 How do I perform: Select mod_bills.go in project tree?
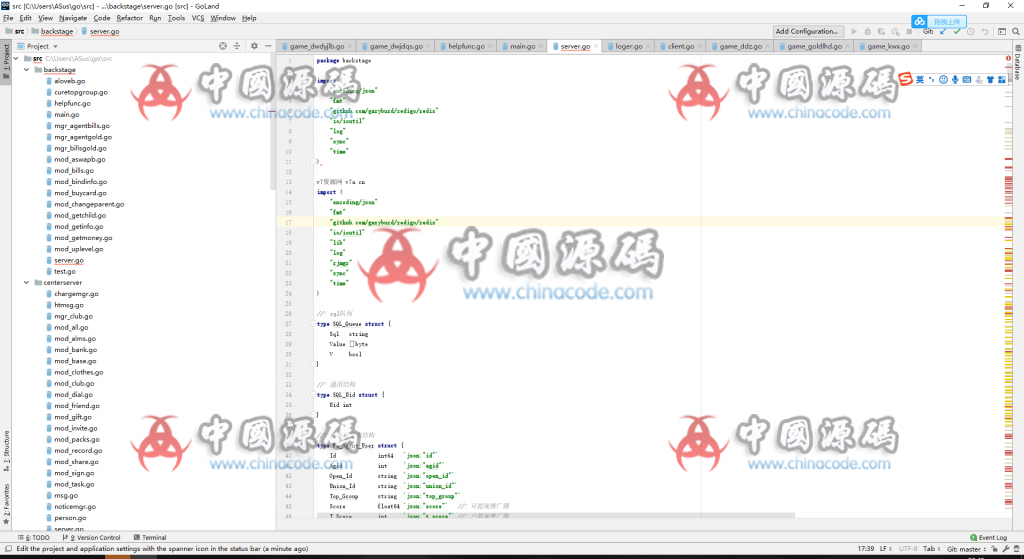[74, 170]
